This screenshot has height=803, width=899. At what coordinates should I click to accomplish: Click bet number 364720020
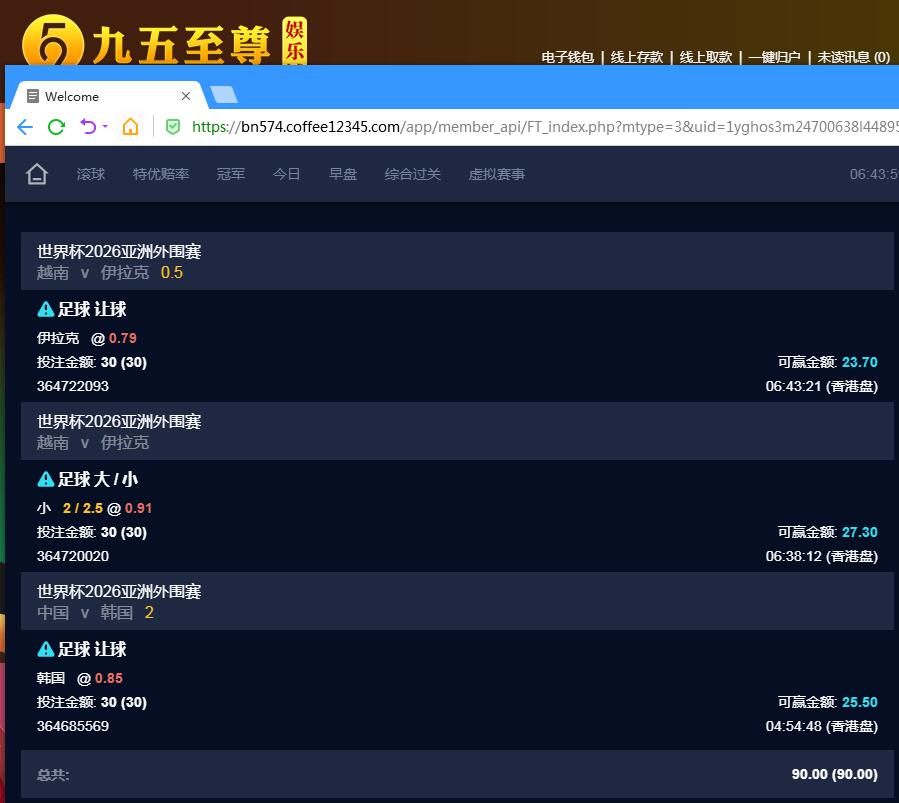(73, 556)
